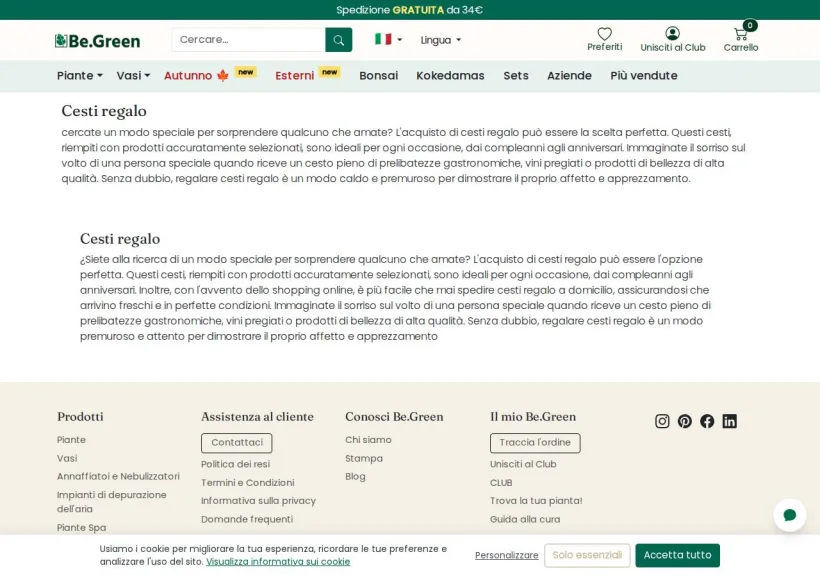
Task: Open Impianti di depurazione dell'aria link
Action: coord(111,502)
